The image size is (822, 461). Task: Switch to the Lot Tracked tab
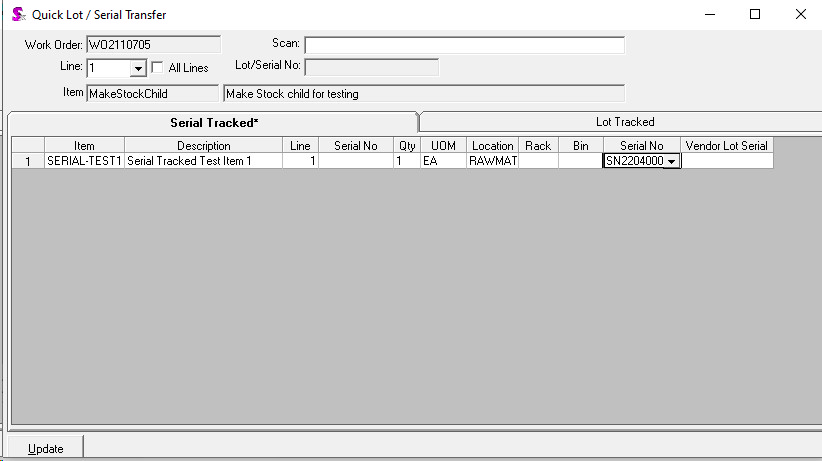tap(624, 122)
